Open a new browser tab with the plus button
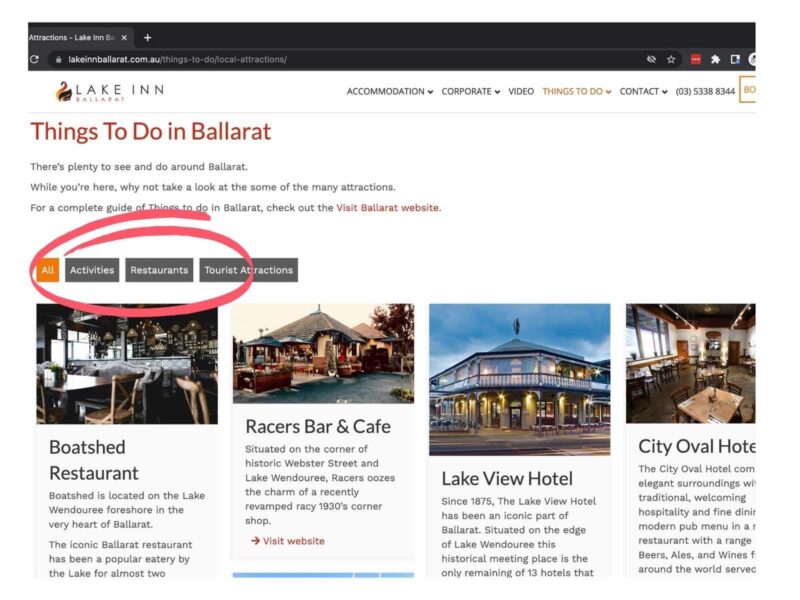This screenshot has height=600, width=800. (147, 38)
